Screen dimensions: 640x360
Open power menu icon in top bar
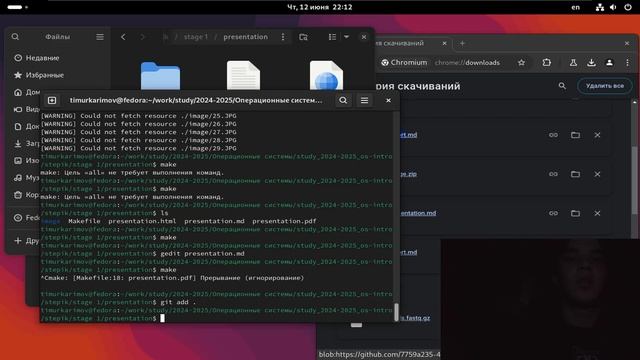(x=628, y=7)
